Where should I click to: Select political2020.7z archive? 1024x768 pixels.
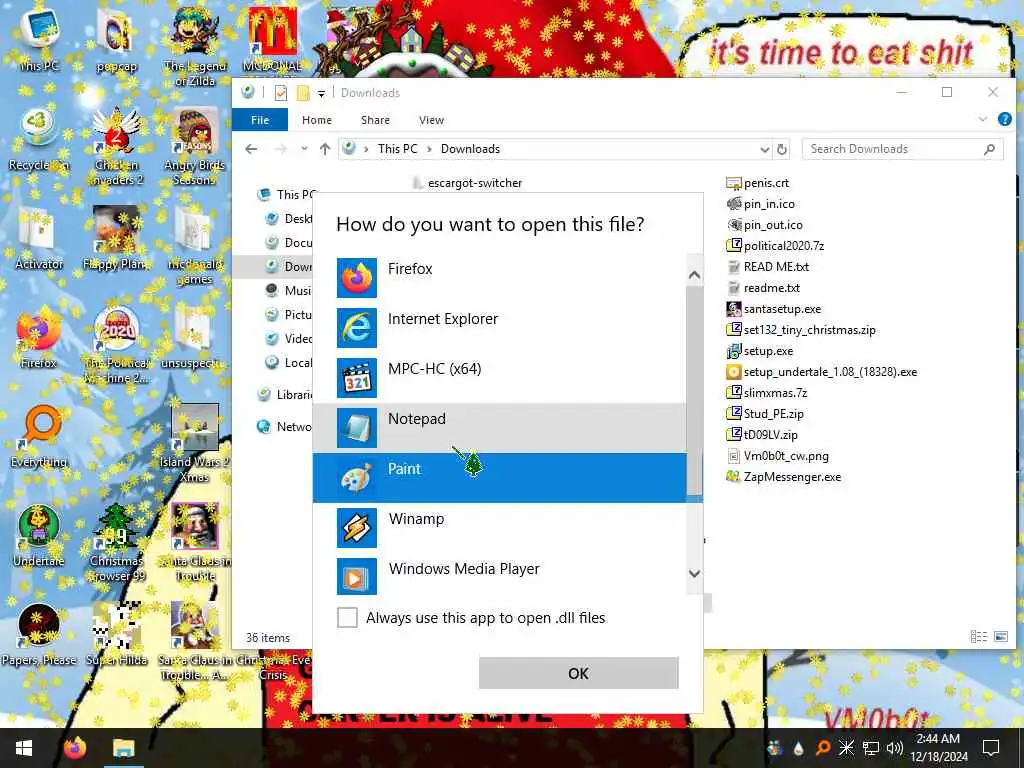pyautogui.click(x=775, y=246)
